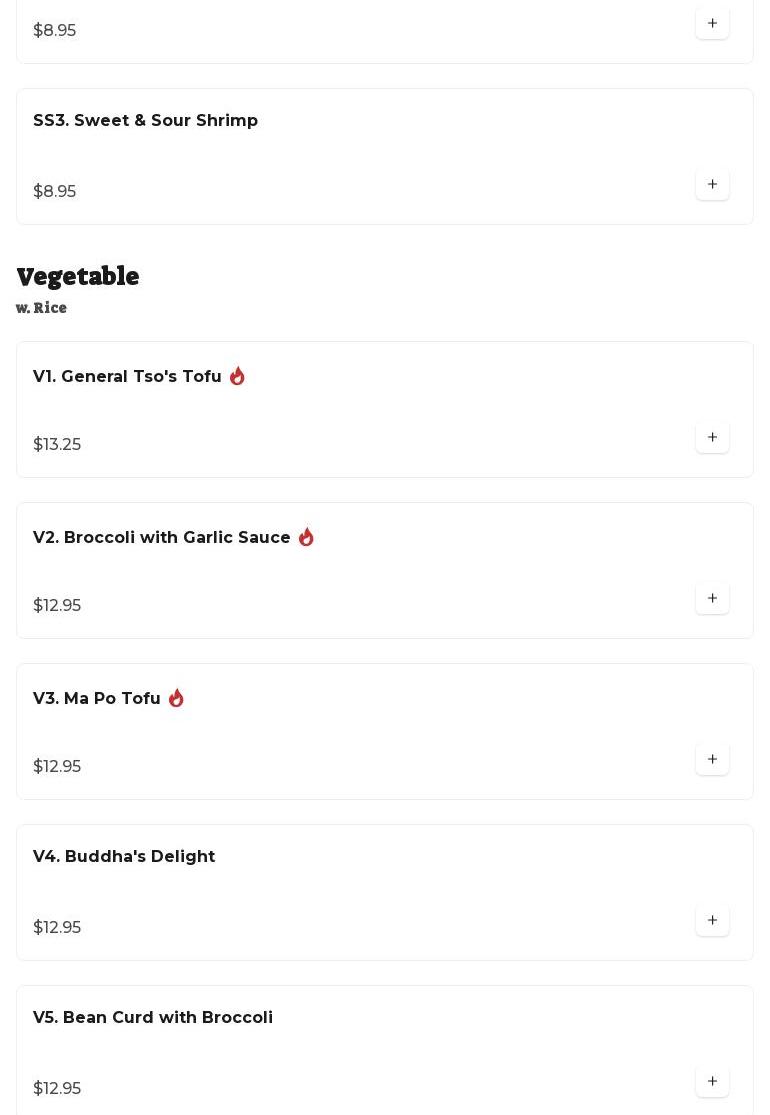The width and height of the screenshot is (770, 1115).
Task: Click the $13.25 price label
Action: point(57,445)
